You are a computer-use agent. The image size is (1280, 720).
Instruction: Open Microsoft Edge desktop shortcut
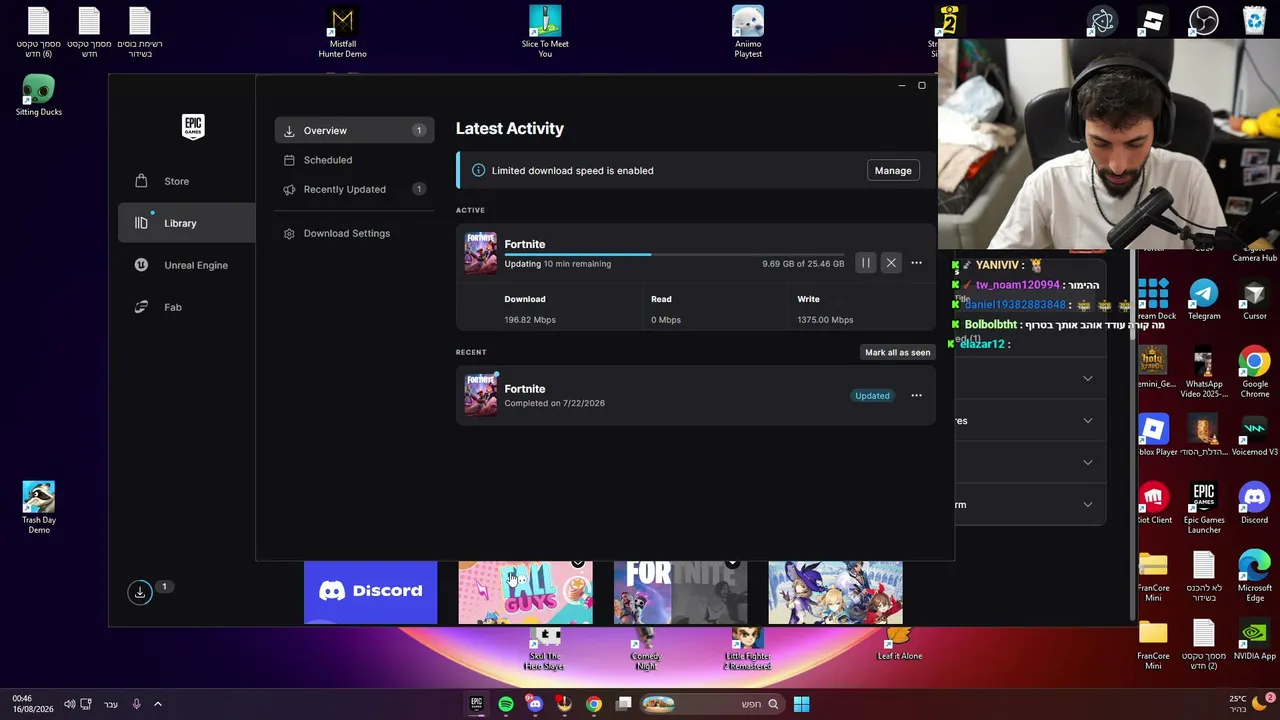[x=1254, y=577]
